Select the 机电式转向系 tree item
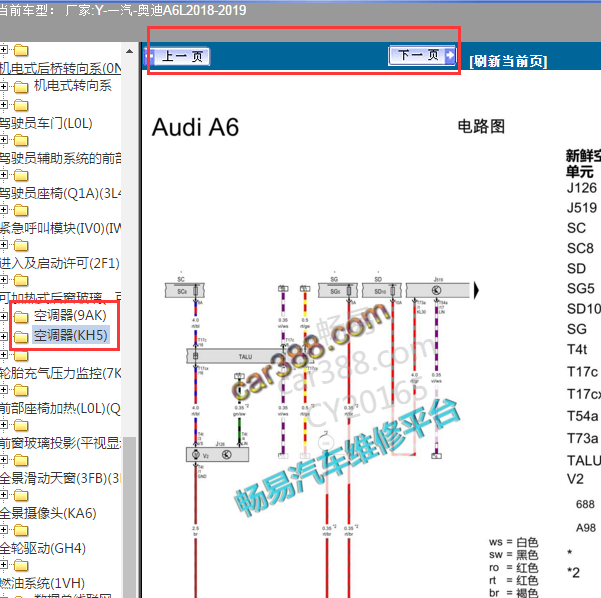The width and height of the screenshot is (601, 598). [x=73, y=85]
